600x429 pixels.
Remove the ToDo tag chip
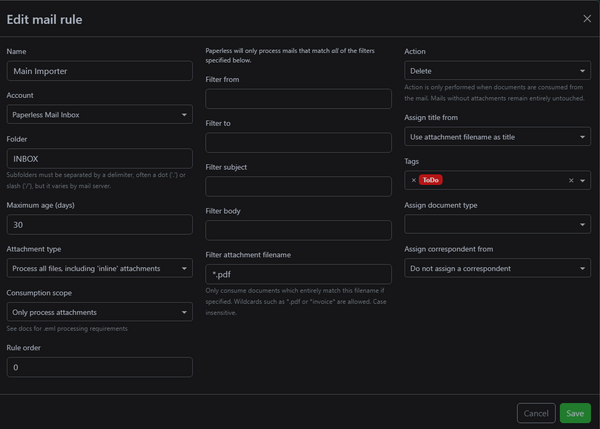pos(414,180)
